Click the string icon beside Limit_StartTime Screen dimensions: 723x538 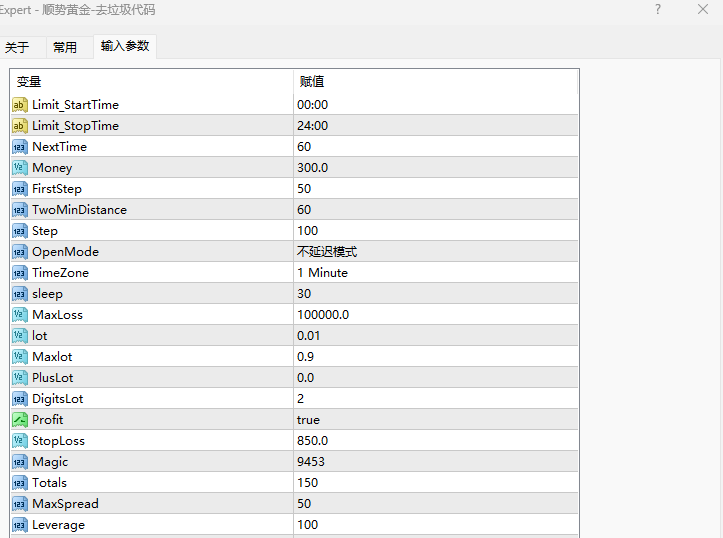point(20,105)
